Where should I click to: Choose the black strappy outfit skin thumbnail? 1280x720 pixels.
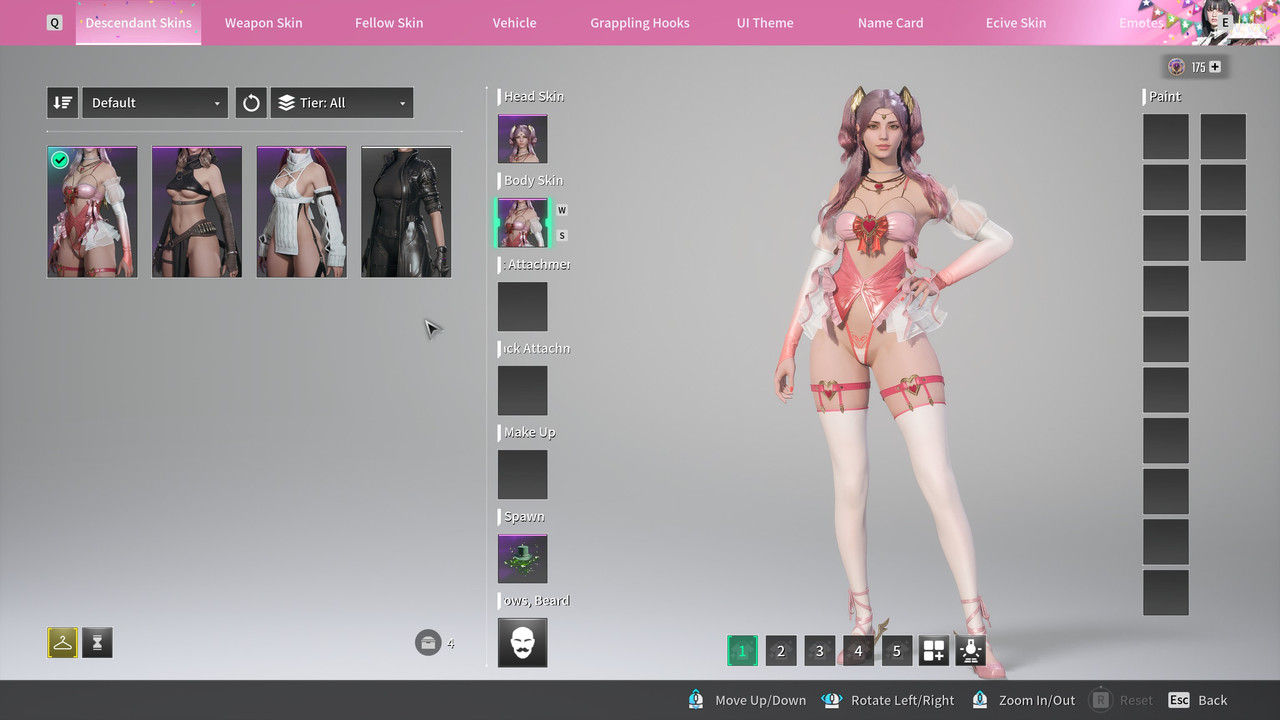click(197, 212)
